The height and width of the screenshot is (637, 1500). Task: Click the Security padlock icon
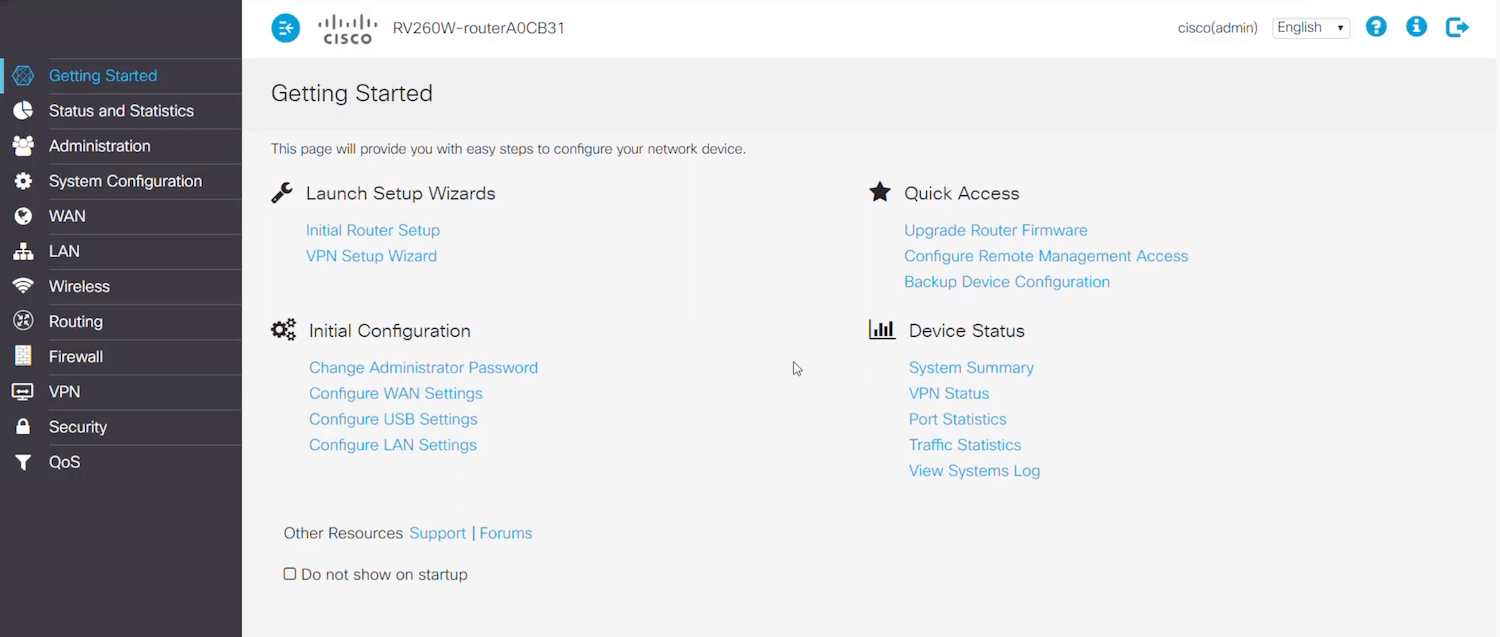[23, 427]
